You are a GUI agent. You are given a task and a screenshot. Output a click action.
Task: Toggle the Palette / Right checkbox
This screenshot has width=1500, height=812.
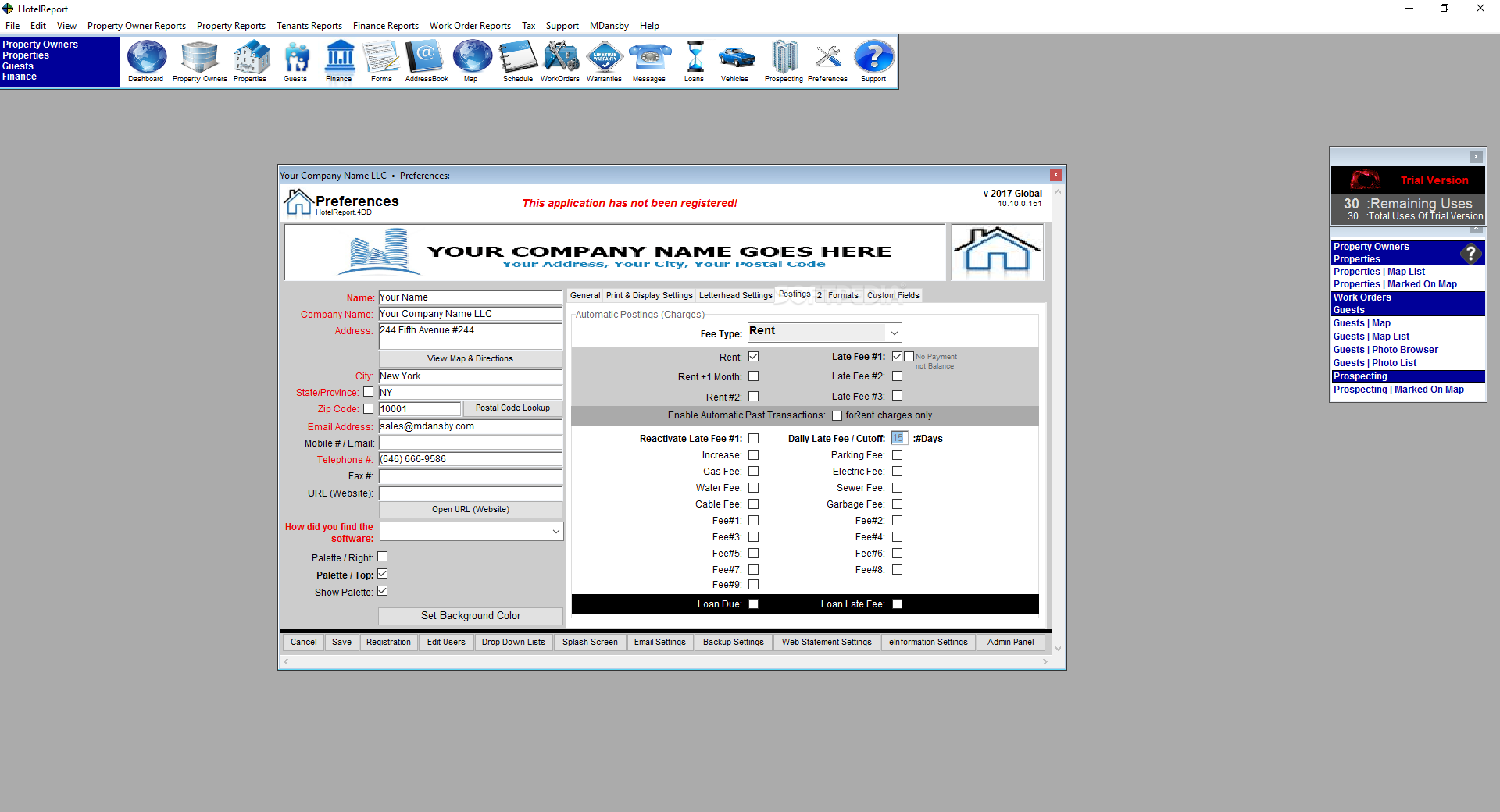tap(383, 557)
